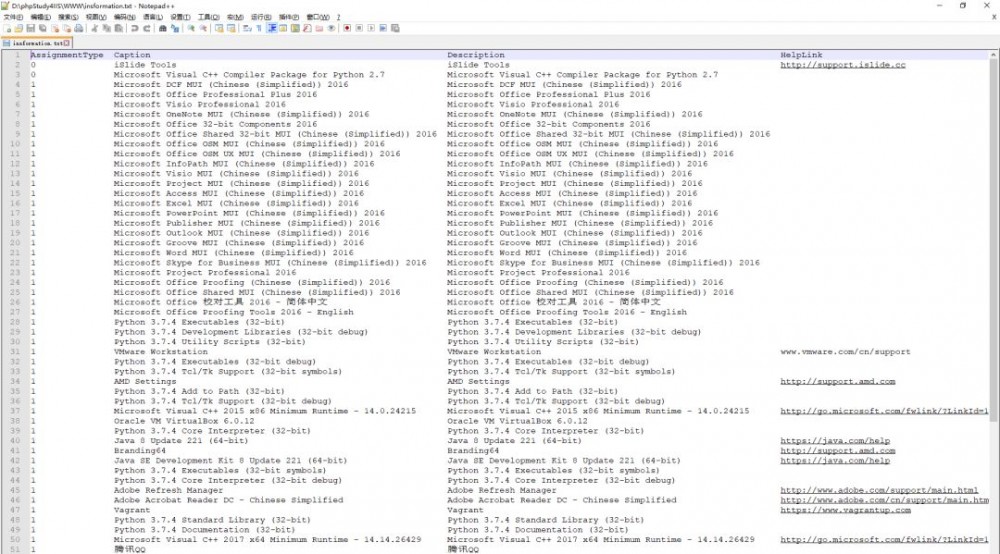This screenshot has height=554, width=1000.
Task: Select the insformation.txt document tab
Action: (36, 43)
